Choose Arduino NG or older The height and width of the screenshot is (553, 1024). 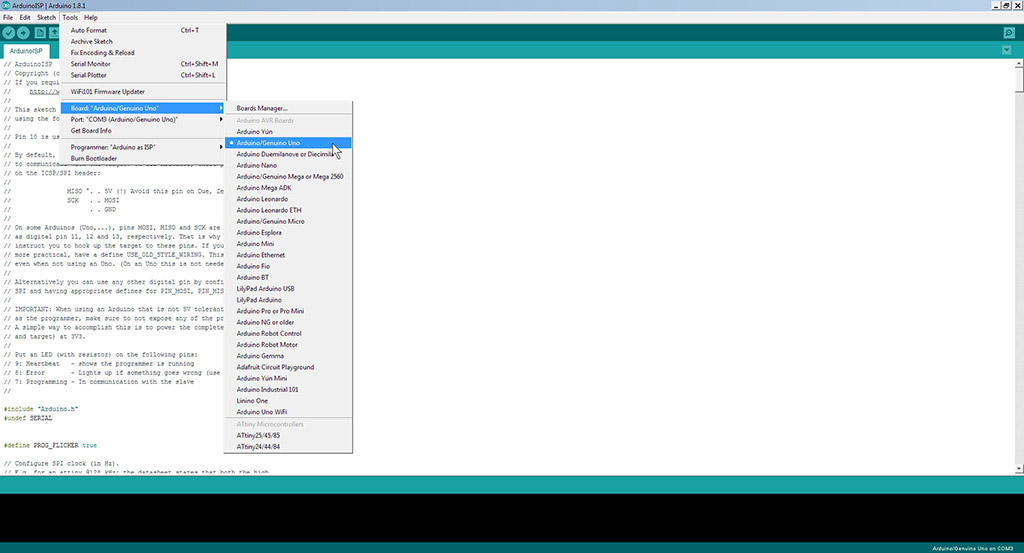coord(288,322)
